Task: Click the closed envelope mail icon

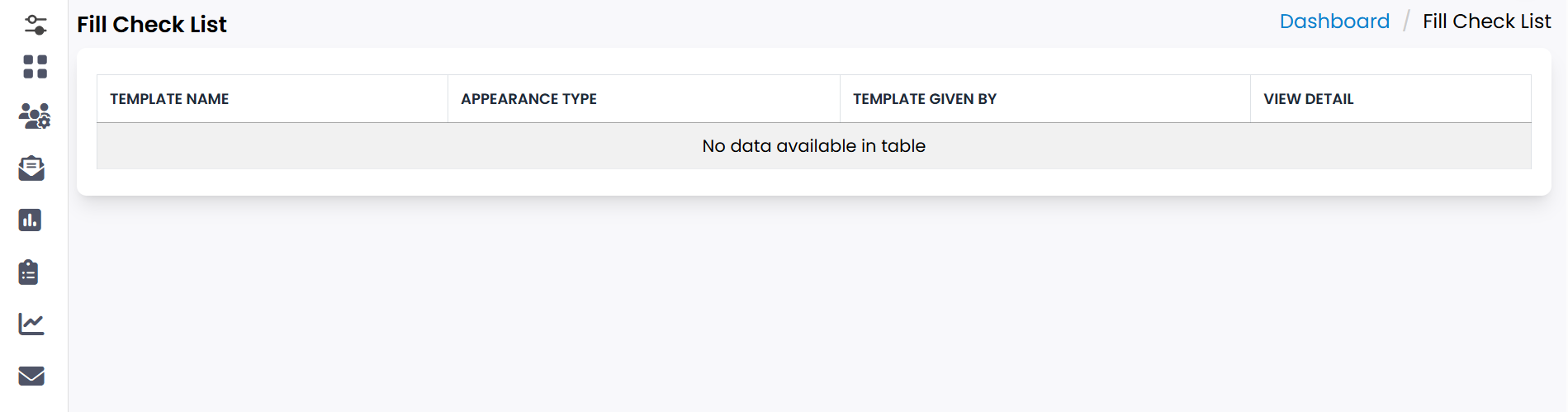Action: 31,376
